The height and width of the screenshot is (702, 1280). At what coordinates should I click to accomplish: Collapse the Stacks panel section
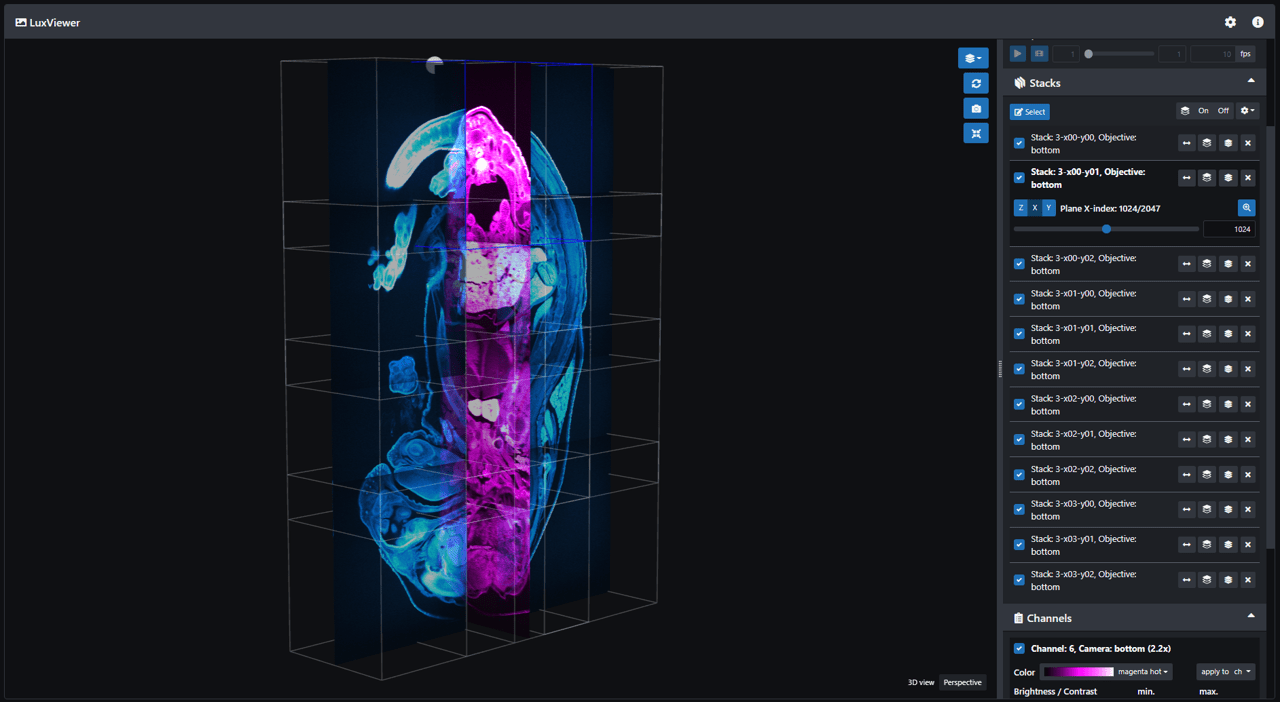point(1250,81)
